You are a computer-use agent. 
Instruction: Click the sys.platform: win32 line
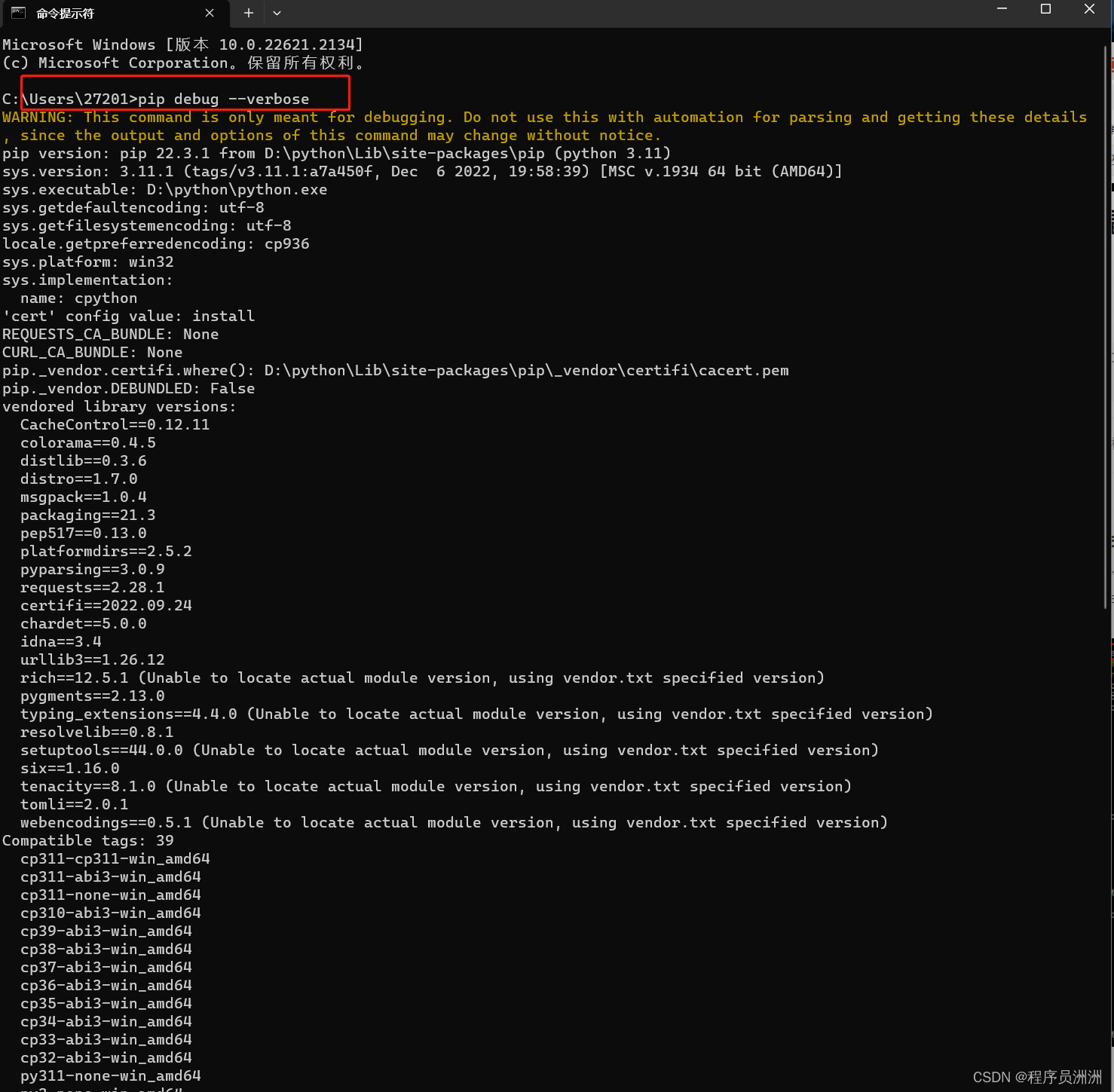coord(88,262)
